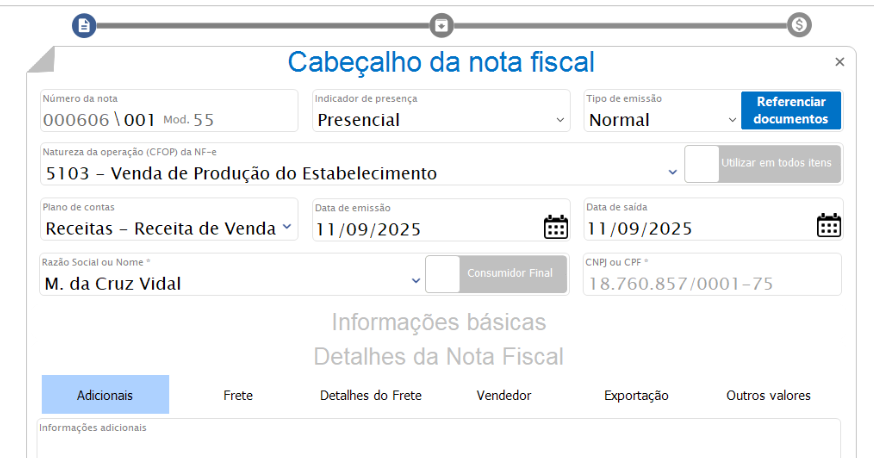The height and width of the screenshot is (458, 874).
Task: Close the Cabeçalho da nota fiscal dialog
Action: 839,62
